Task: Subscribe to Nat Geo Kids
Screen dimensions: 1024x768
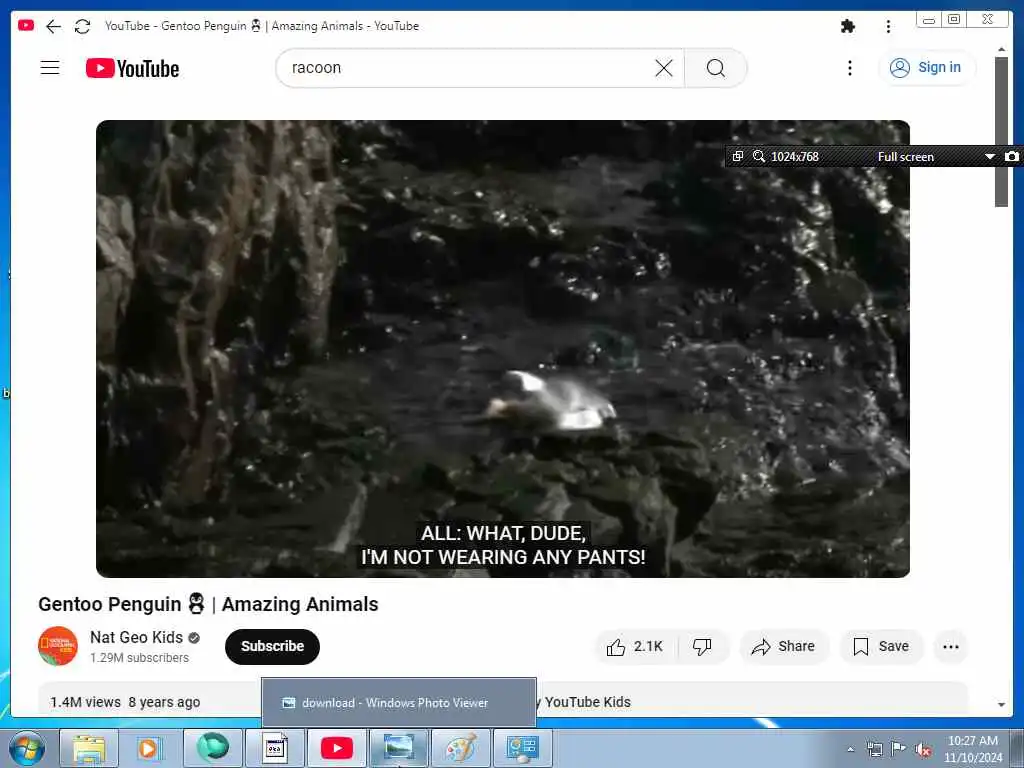Action: tap(272, 647)
